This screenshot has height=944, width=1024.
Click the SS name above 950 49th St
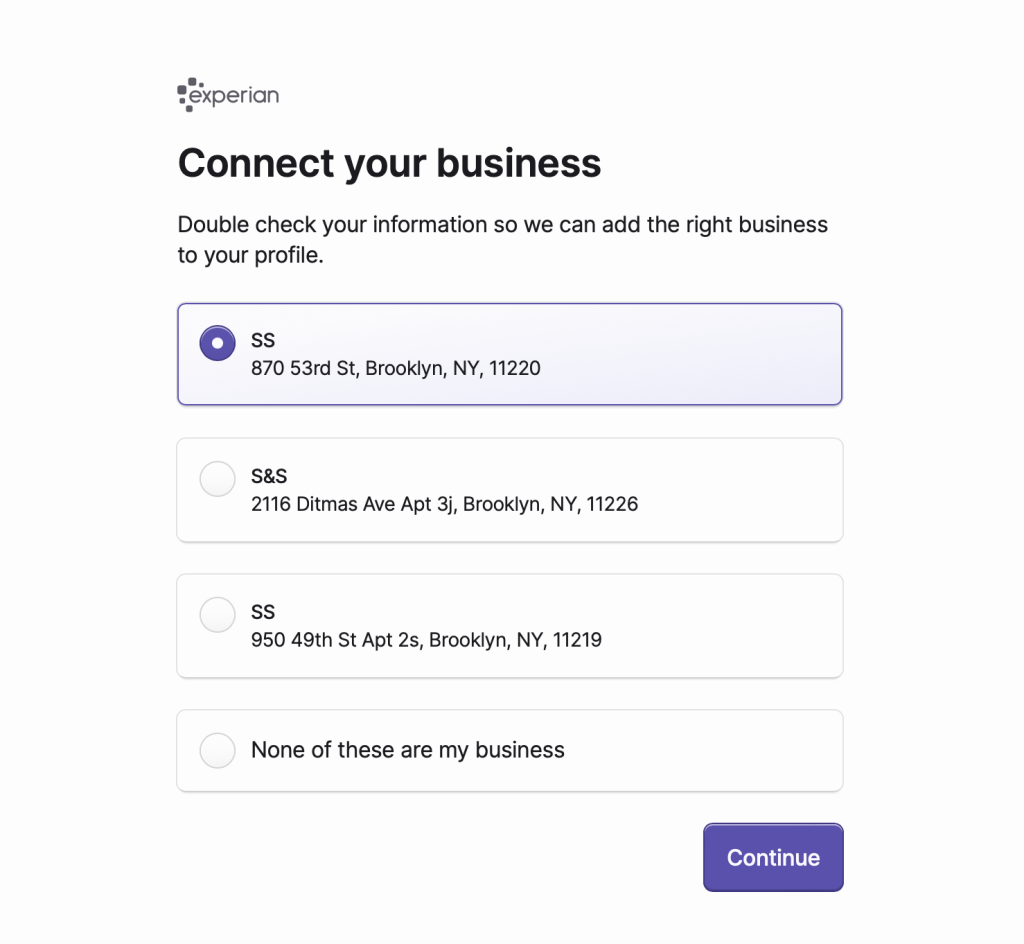click(x=263, y=612)
